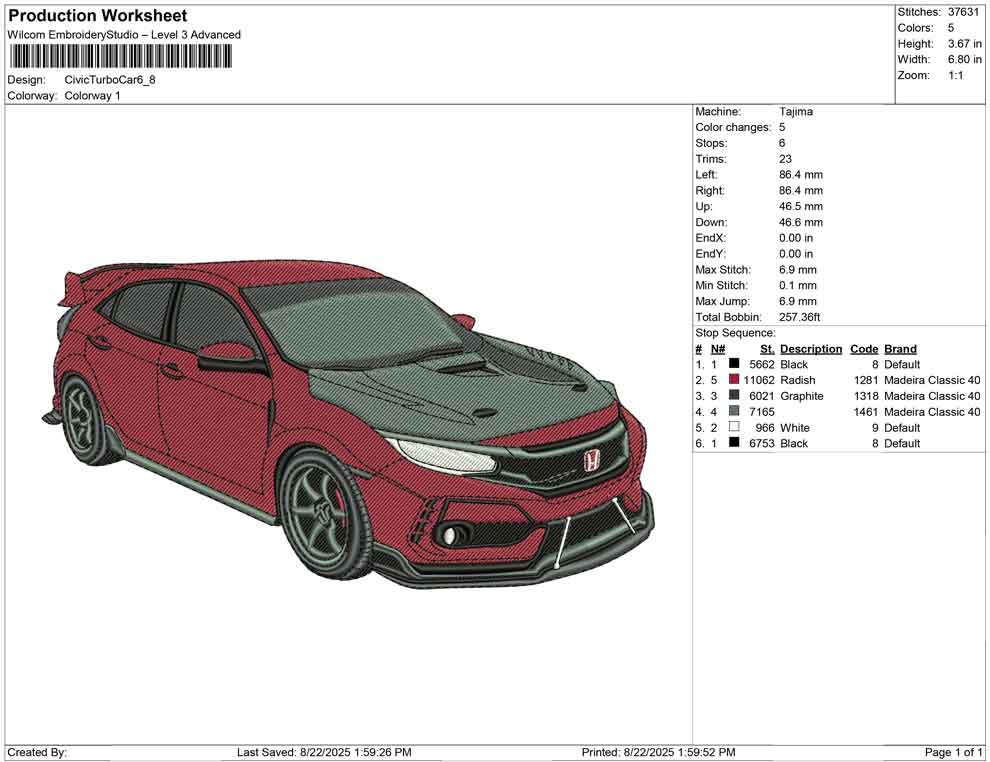Click the barcode under the worksheet title
This screenshot has height=762, width=990.
pos(119,56)
